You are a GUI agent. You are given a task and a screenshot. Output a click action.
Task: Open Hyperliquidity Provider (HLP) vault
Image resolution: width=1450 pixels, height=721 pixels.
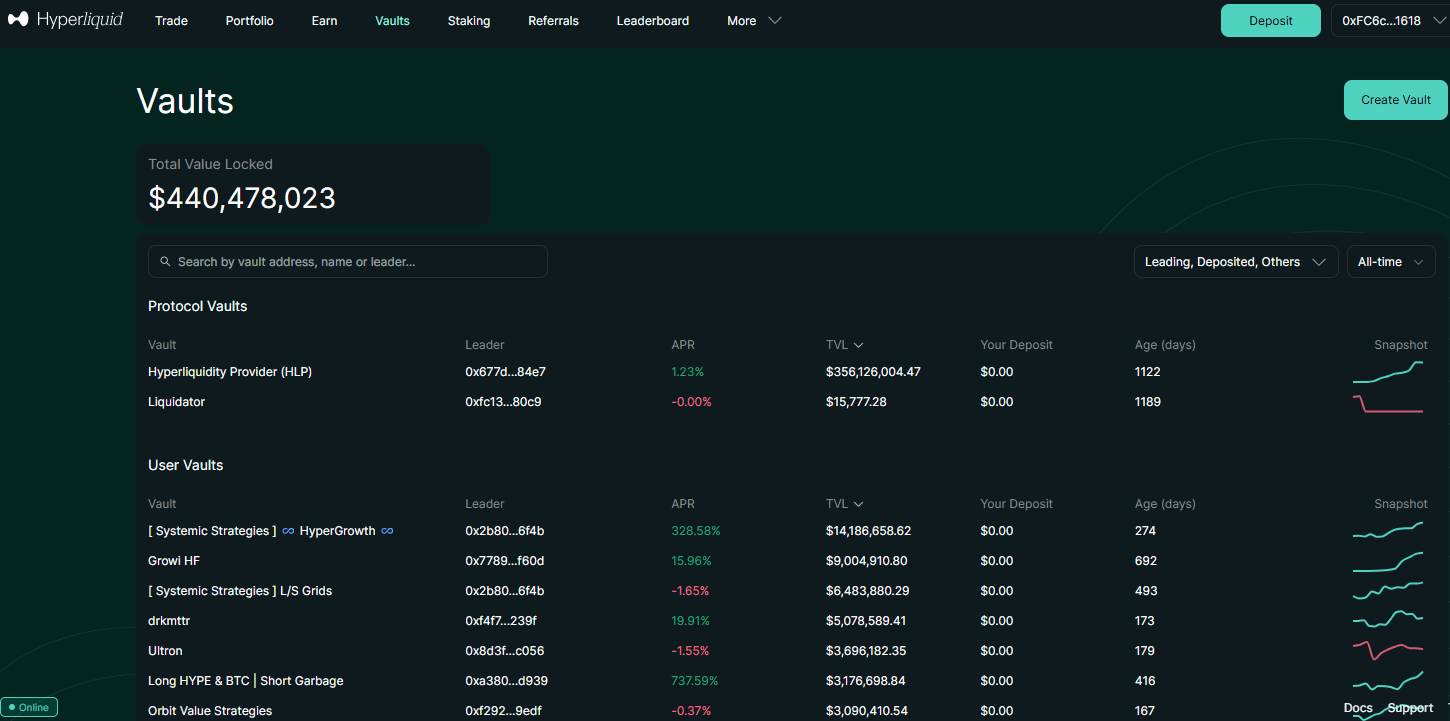[230, 372]
